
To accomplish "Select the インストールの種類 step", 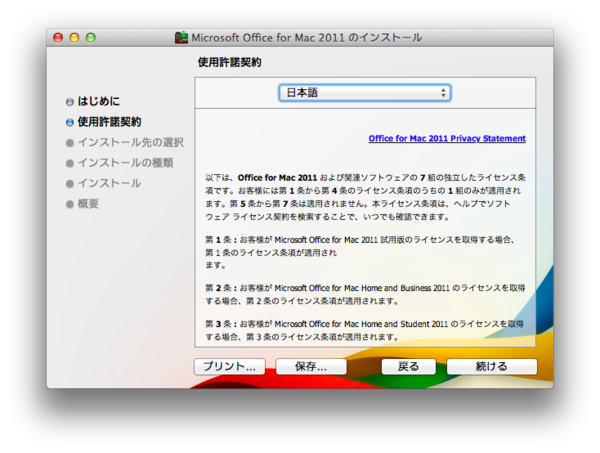I will click(126, 163).
